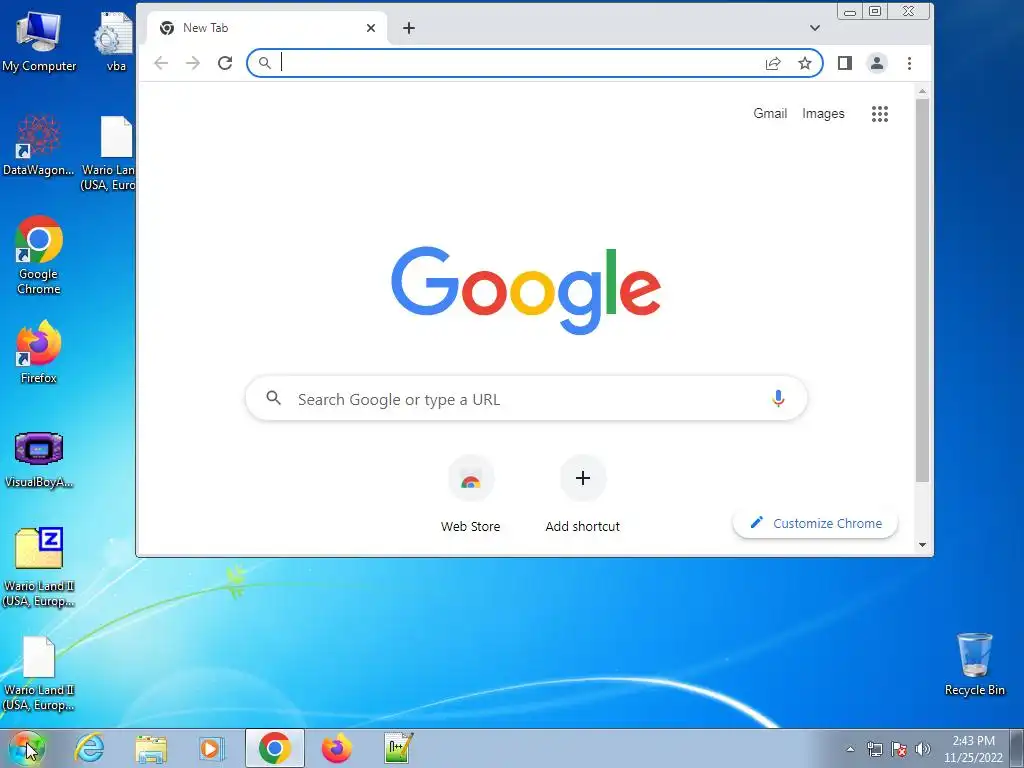Select Firefox desktop shortcut

pyautogui.click(x=39, y=351)
